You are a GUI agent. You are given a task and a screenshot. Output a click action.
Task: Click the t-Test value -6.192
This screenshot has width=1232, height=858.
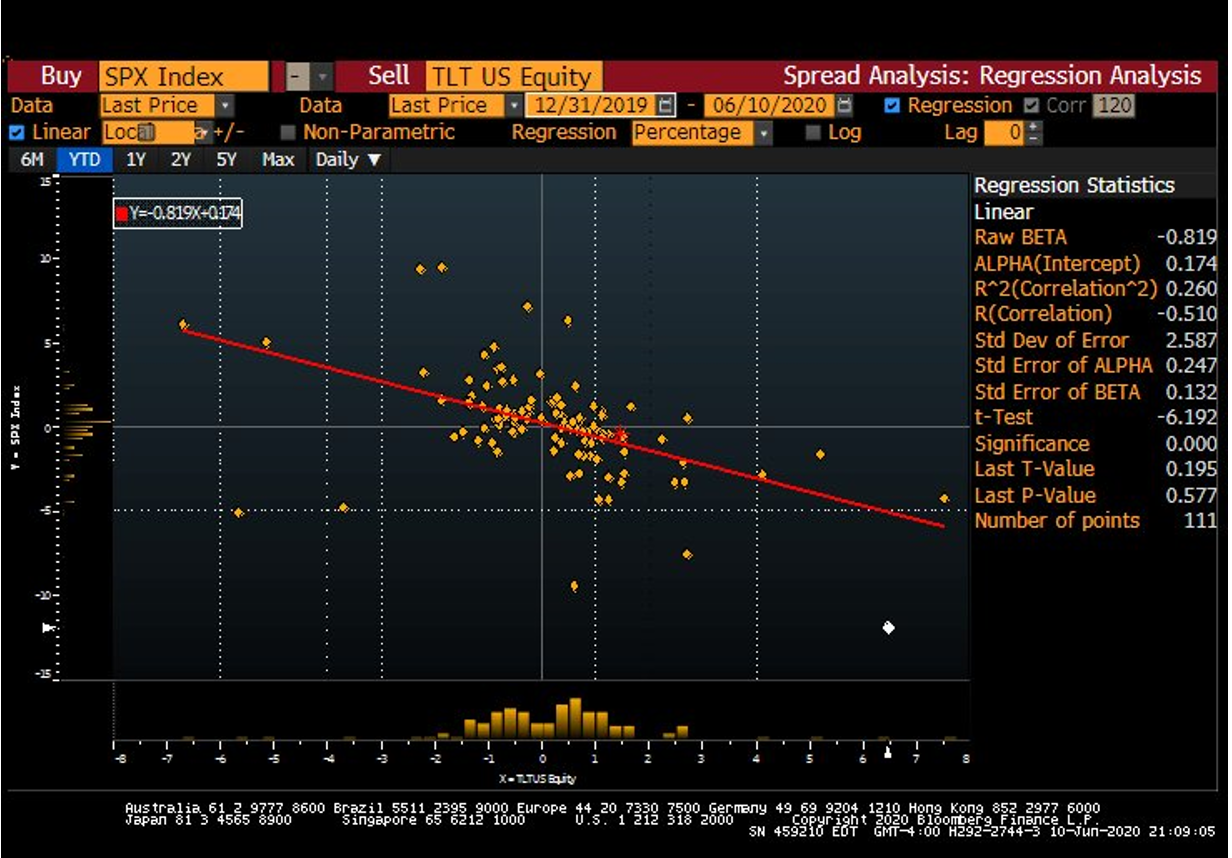[x=1187, y=418]
